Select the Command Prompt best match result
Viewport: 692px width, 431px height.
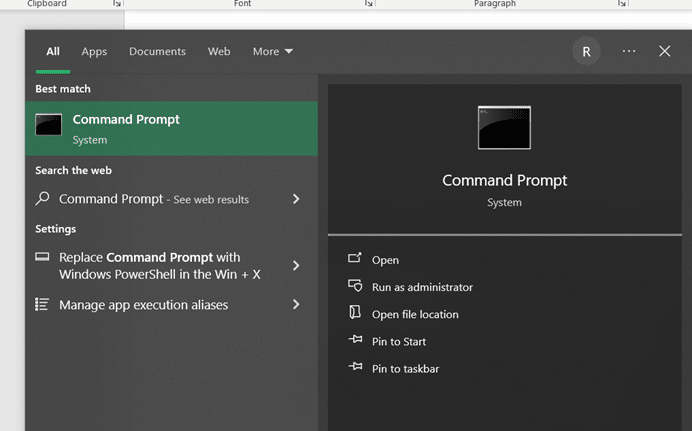(x=172, y=128)
